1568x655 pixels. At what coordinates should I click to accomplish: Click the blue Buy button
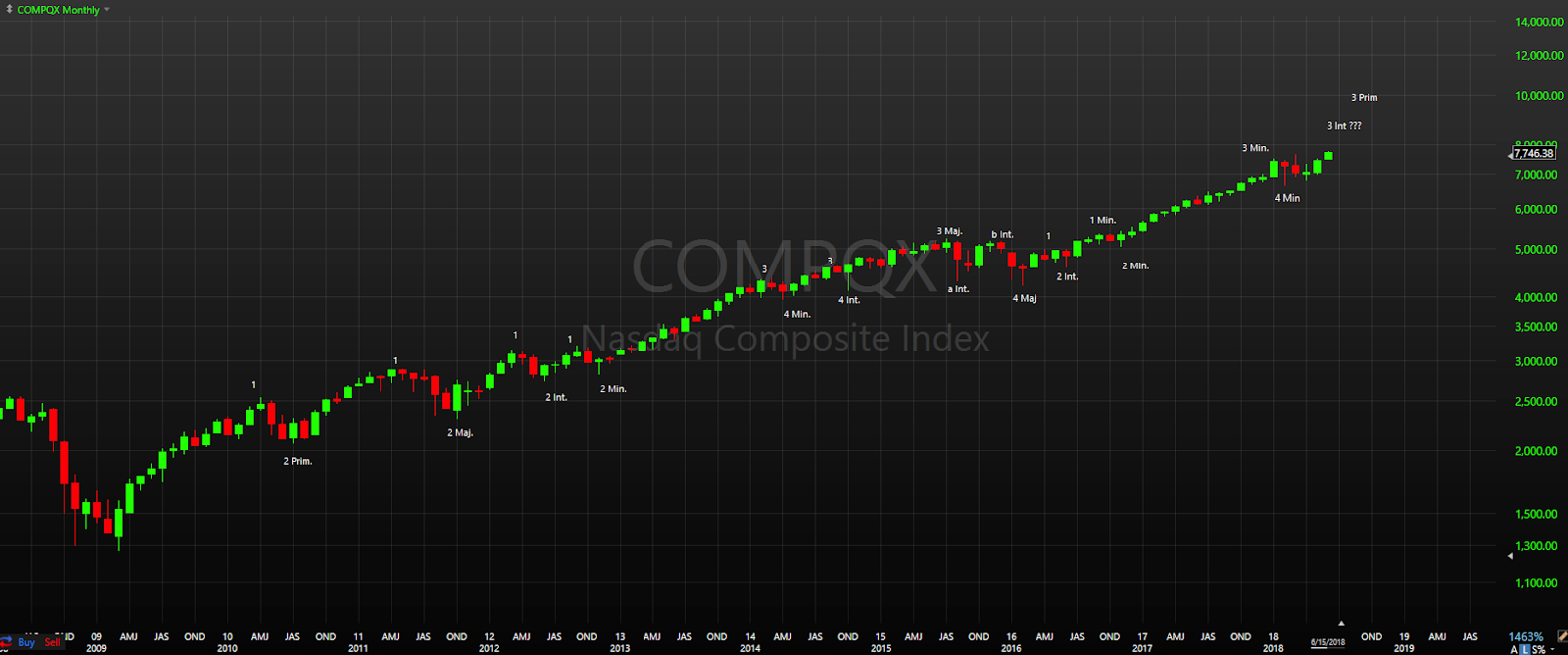pyautogui.click(x=26, y=643)
